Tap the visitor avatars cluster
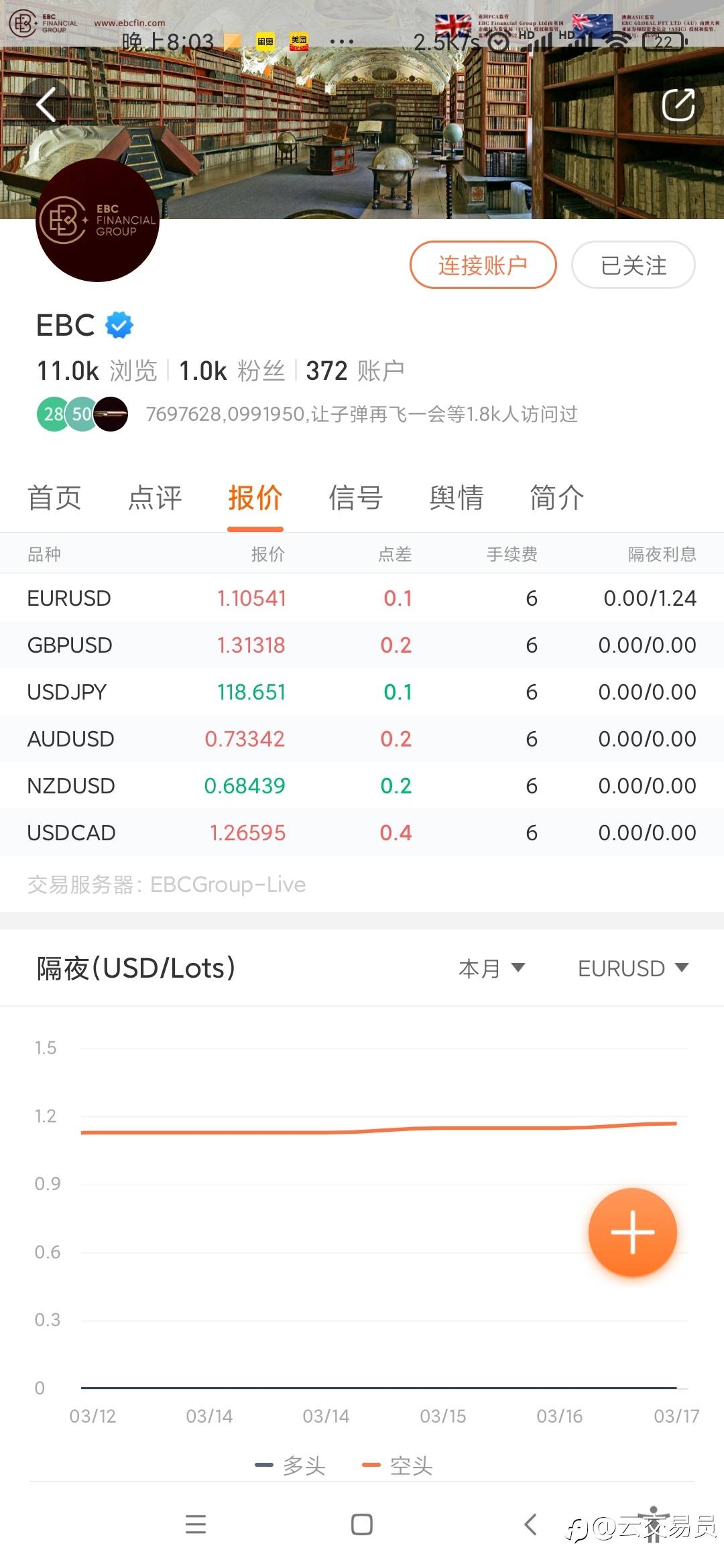This screenshot has height=1568, width=724. point(82,414)
